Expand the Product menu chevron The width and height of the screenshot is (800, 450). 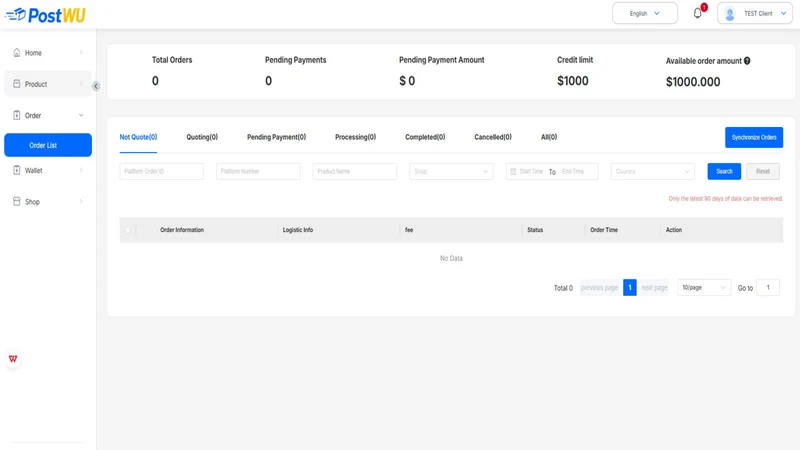pyautogui.click(x=81, y=84)
